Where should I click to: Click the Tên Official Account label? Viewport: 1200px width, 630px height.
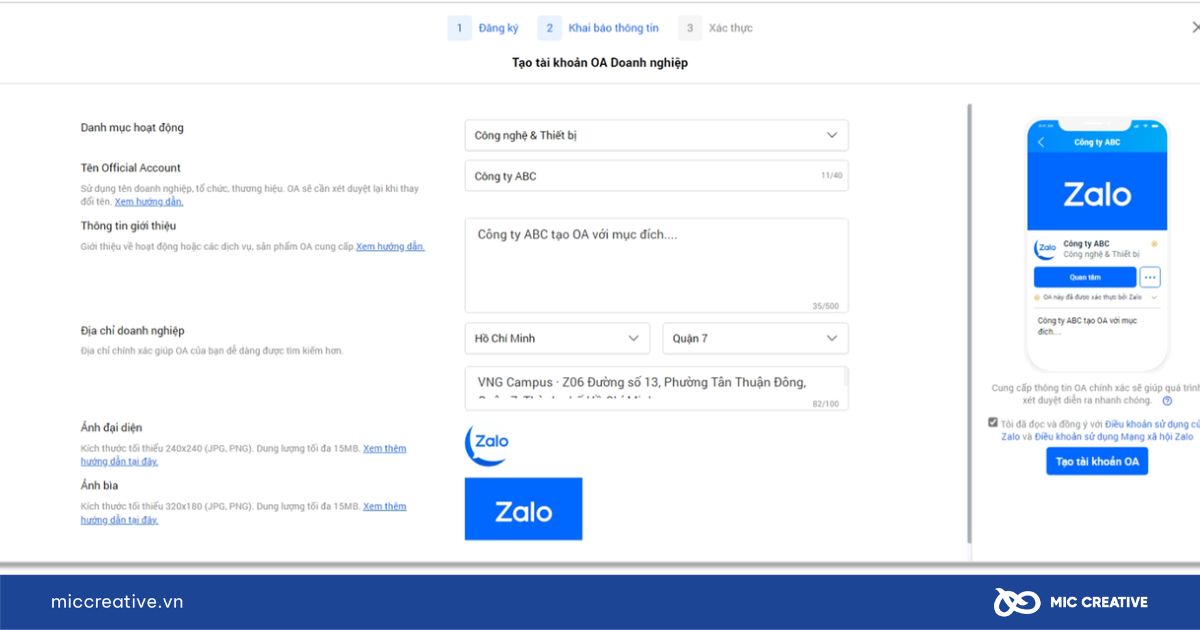coord(131,168)
